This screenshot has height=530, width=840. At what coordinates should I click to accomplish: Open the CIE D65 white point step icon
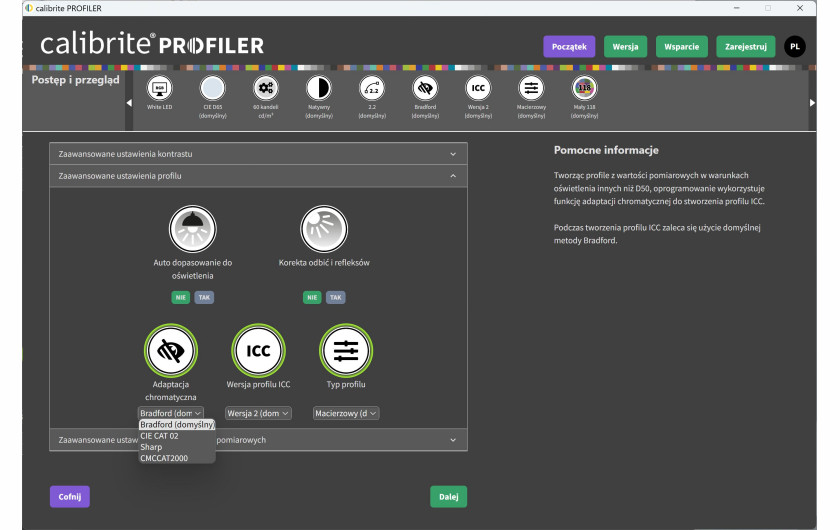point(213,88)
